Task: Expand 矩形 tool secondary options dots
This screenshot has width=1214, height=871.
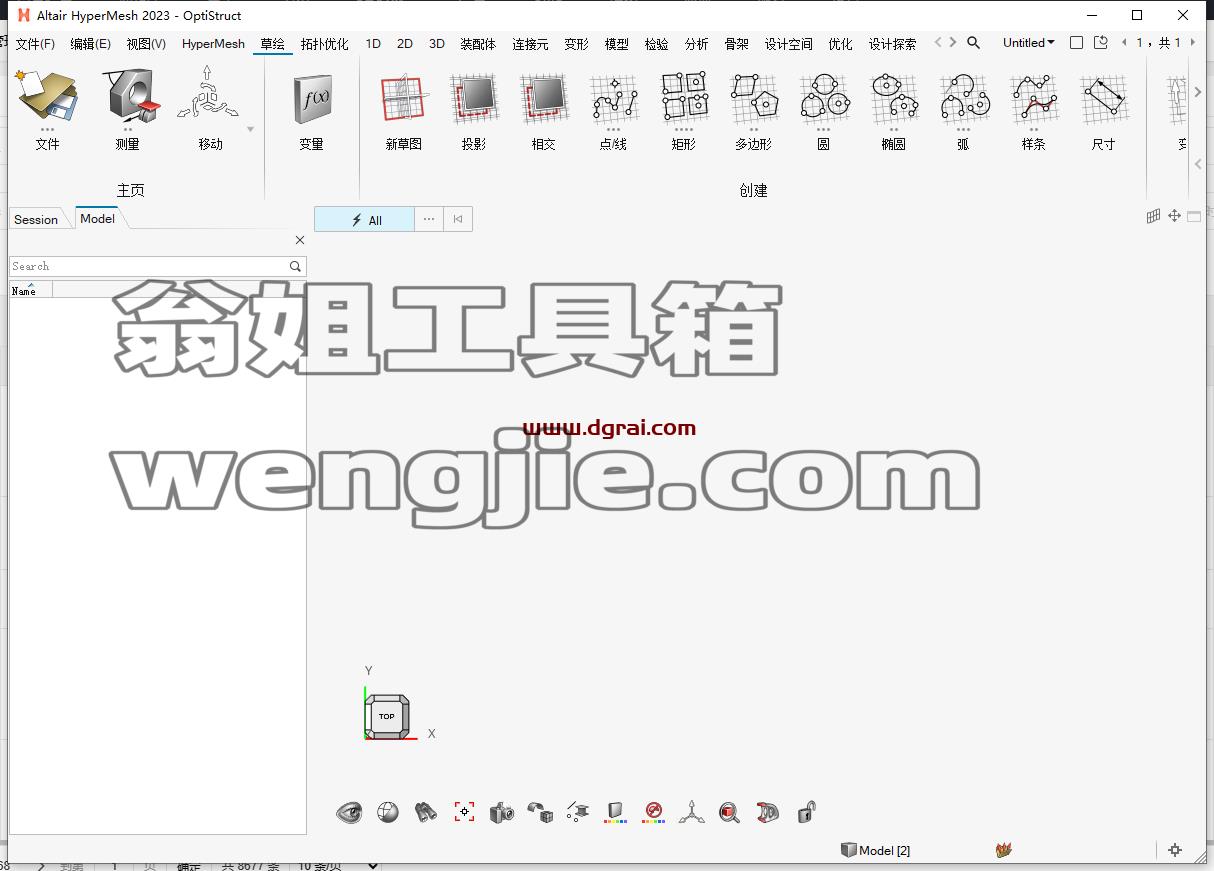Action: [x=684, y=129]
